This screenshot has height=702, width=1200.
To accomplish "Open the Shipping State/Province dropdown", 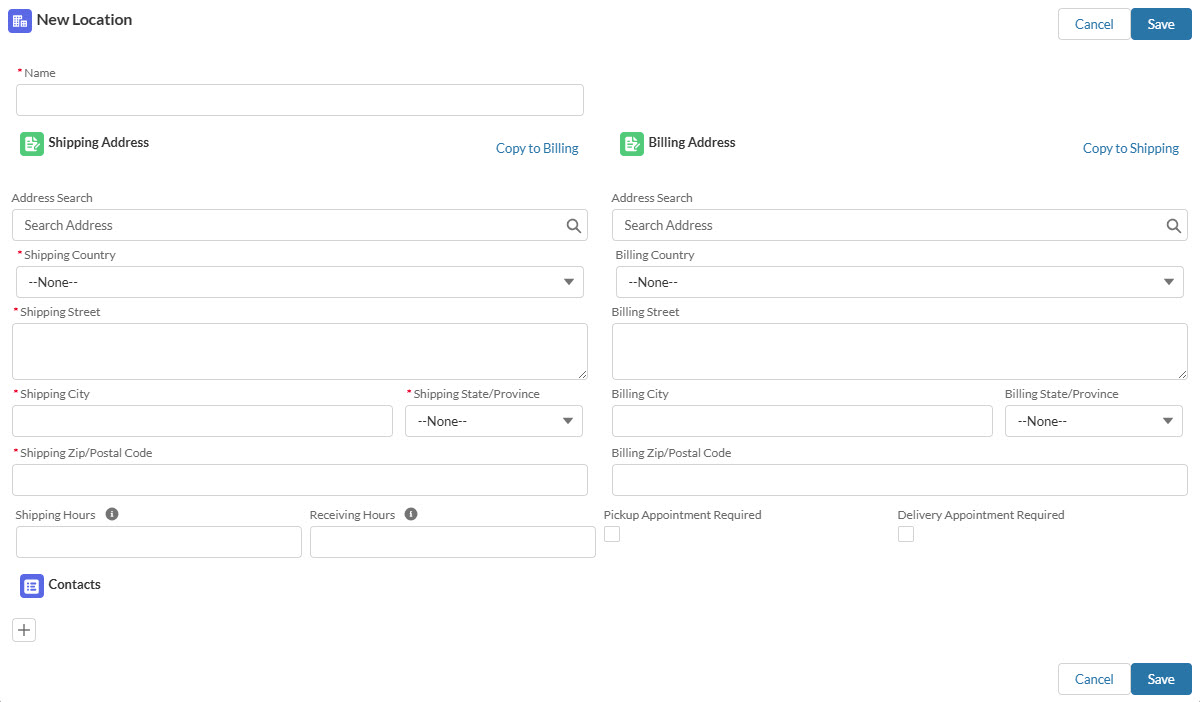I will [x=494, y=421].
